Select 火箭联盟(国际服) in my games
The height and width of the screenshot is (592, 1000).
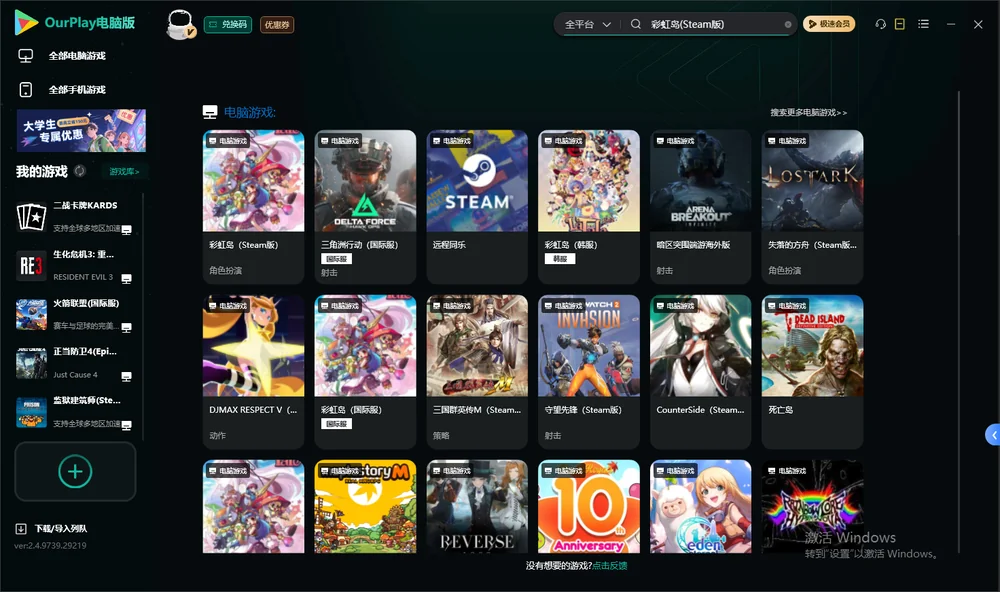click(x=75, y=314)
